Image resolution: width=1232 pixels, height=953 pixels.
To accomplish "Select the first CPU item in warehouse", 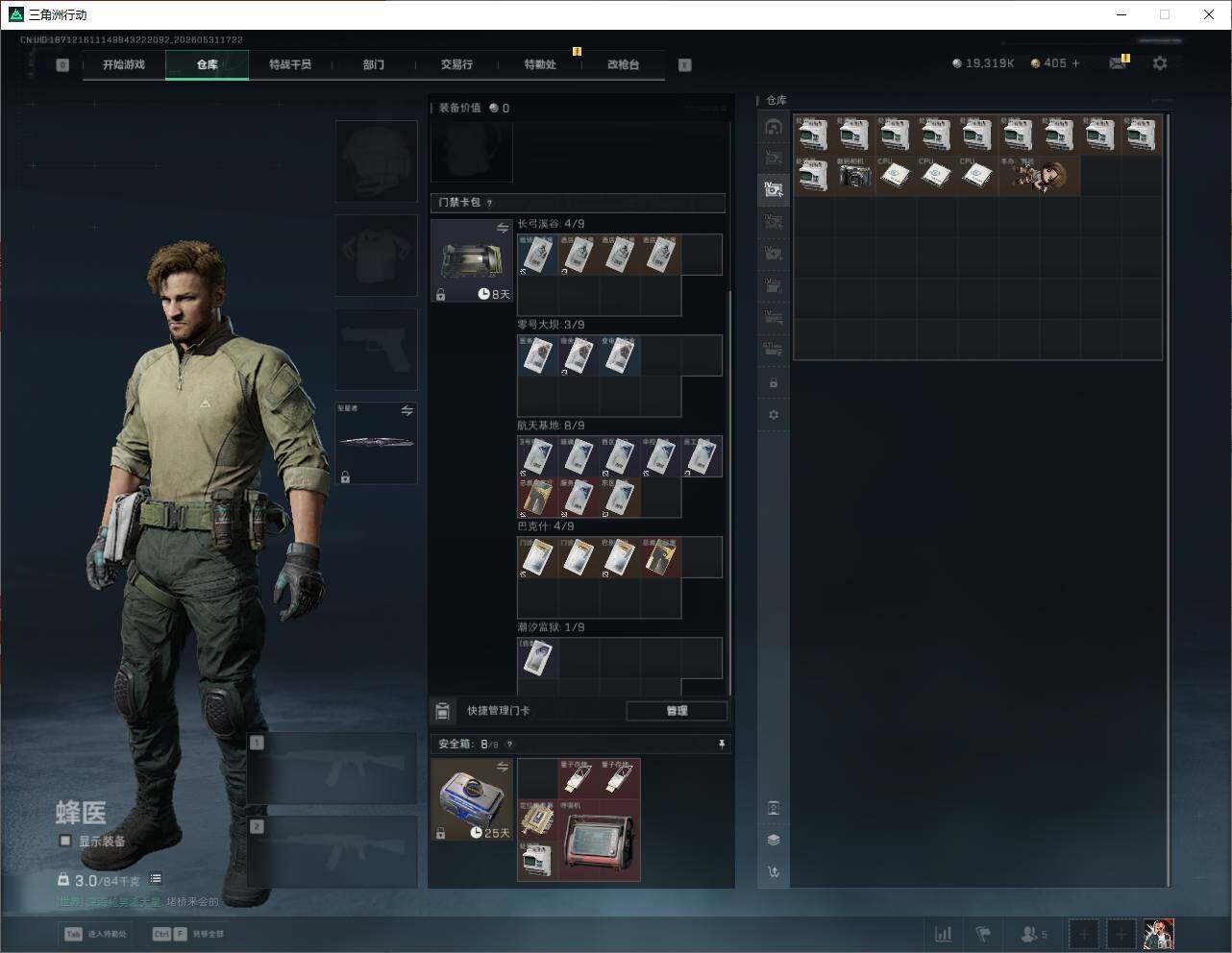I will coord(895,176).
